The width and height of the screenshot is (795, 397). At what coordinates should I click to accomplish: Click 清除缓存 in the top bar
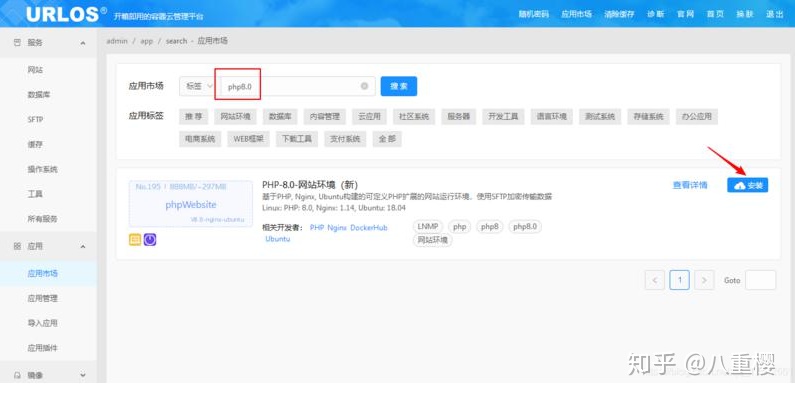tap(619, 14)
